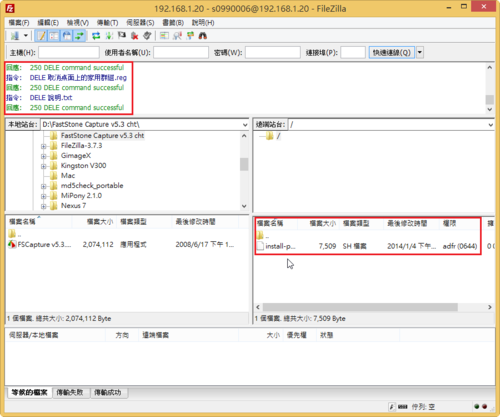Click the speed limit icon in status bar
Screen dimensions: 500x417
click(x=392, y=407)
